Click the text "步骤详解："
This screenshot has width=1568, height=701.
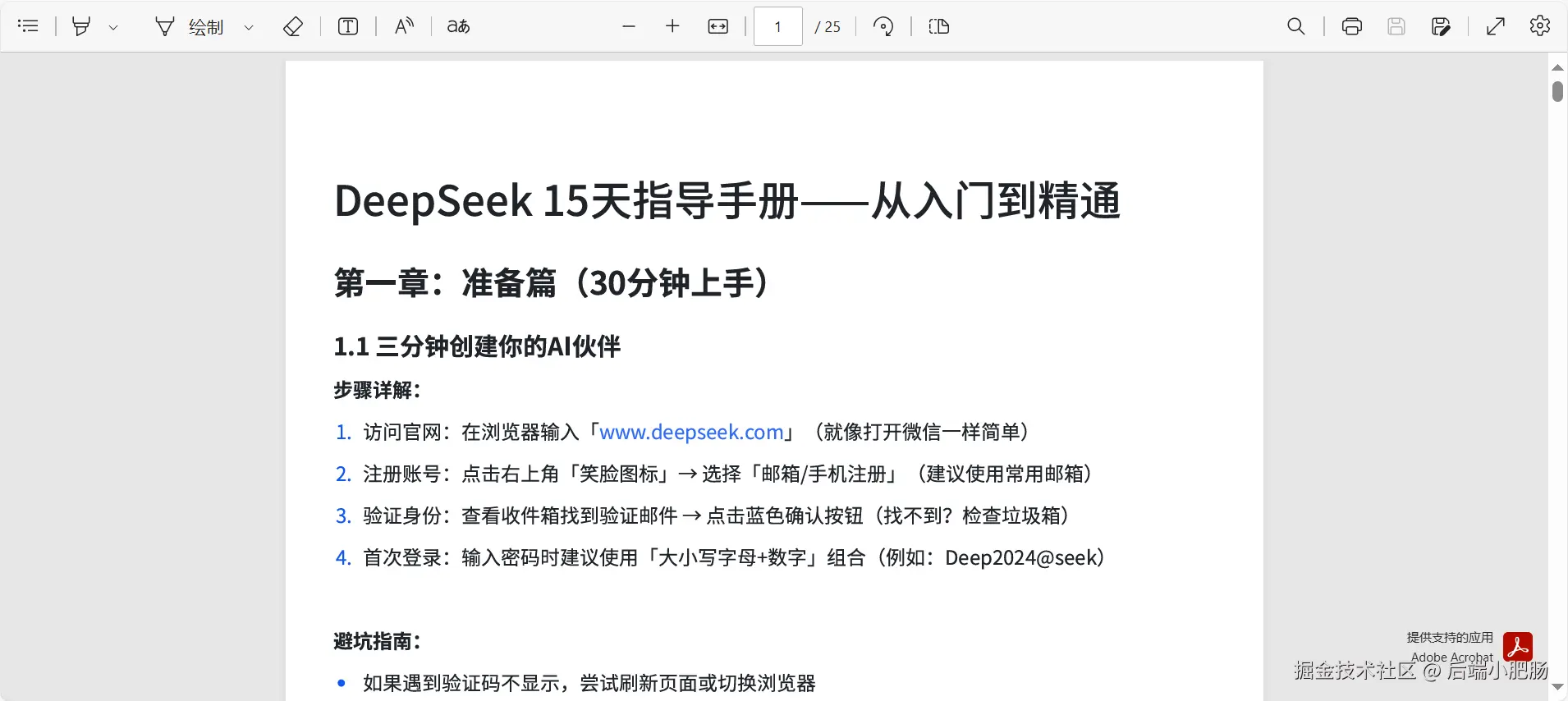pyautogui.click(x=378, y=390)
